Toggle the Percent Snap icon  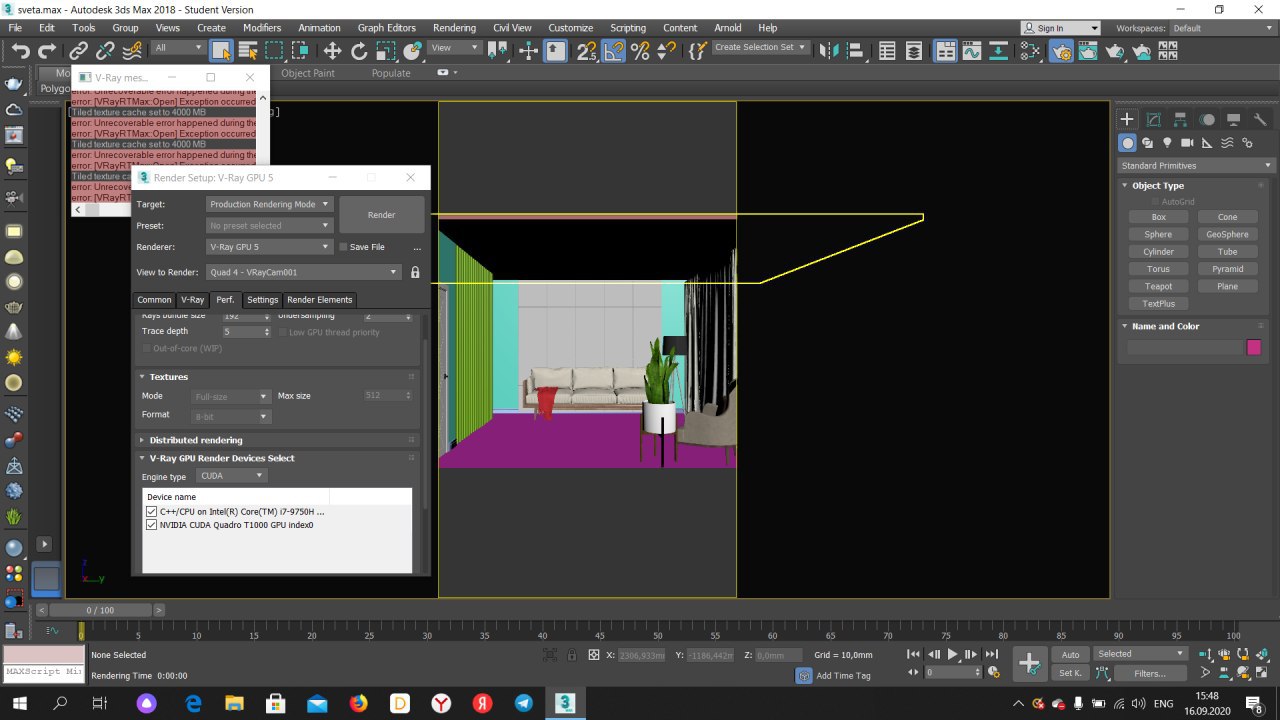point(640,50)
